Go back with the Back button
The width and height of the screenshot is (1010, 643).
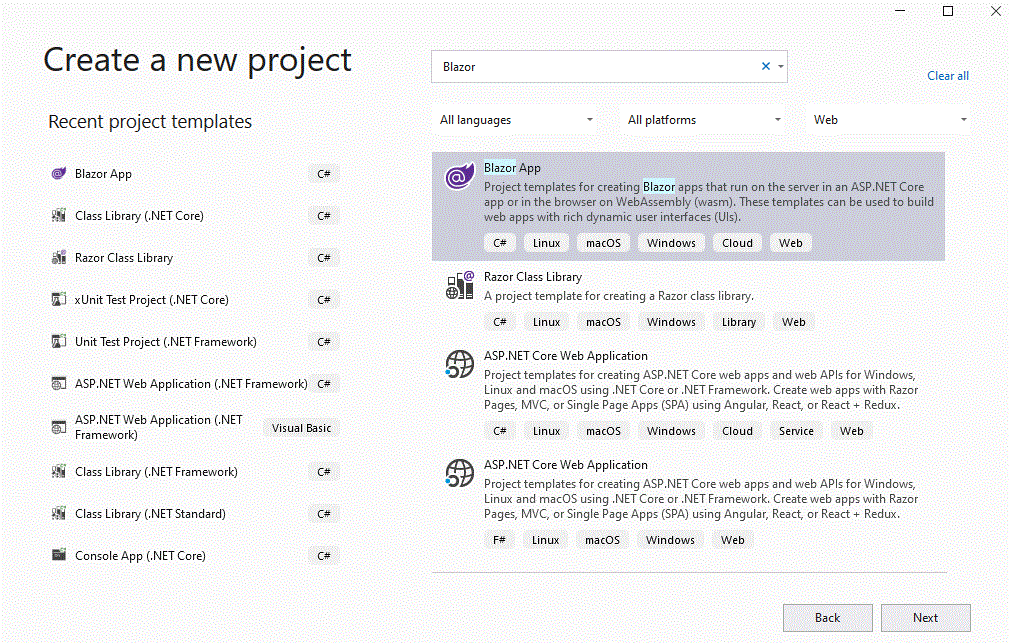pos(828,618)
